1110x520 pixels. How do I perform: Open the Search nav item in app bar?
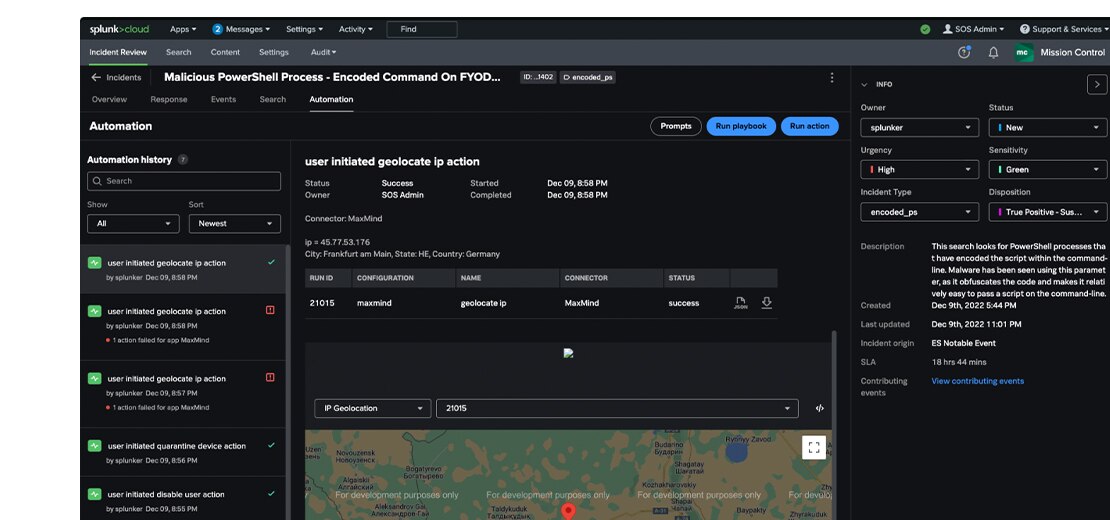click(178, 52)
